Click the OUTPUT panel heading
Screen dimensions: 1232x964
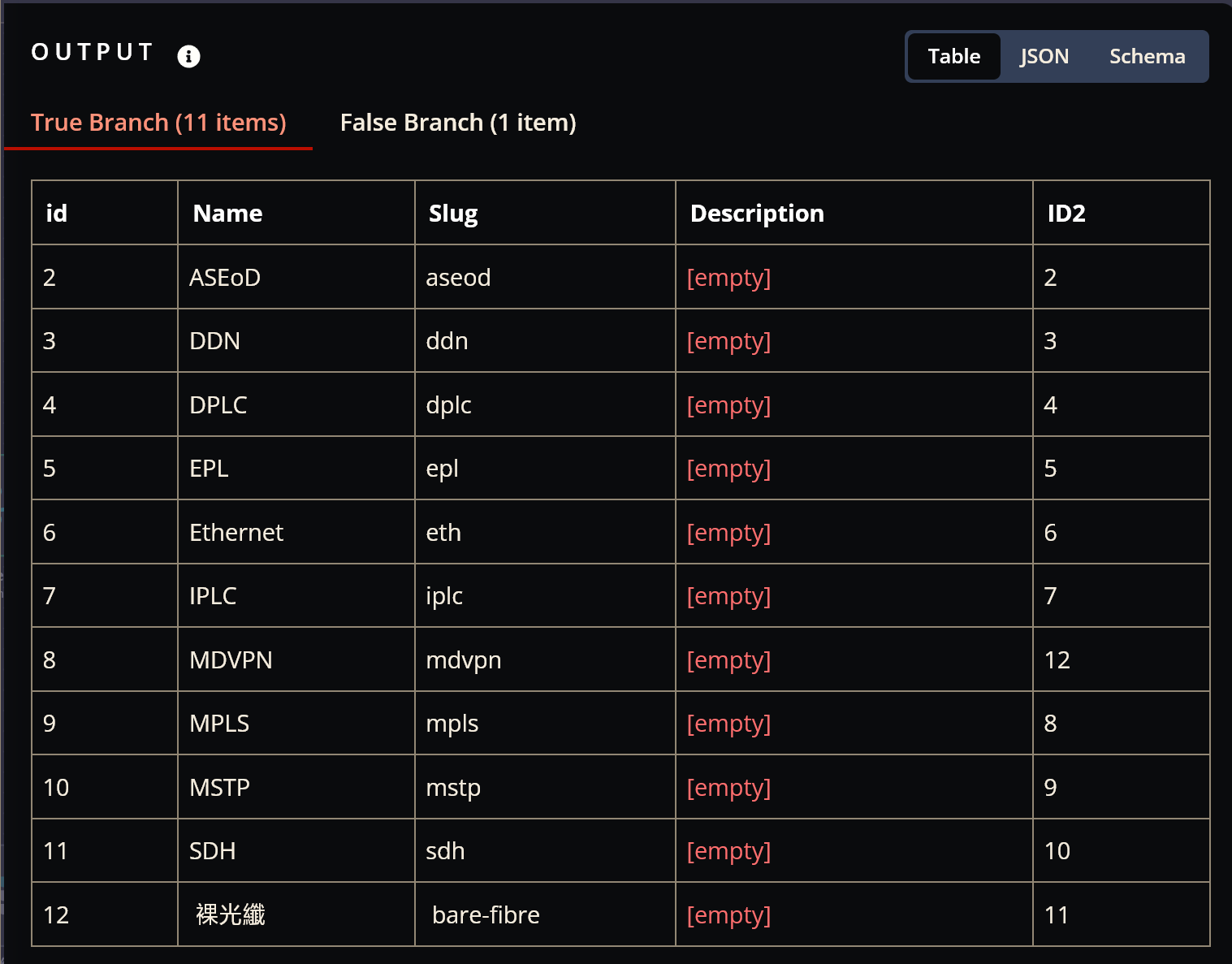coord(92,52)
